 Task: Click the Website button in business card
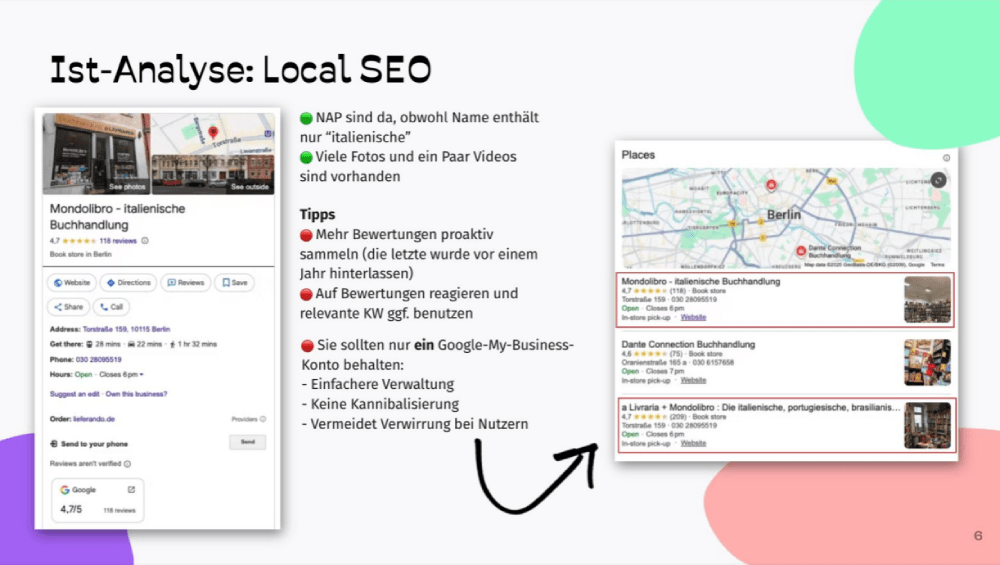[x=71, y=282]
